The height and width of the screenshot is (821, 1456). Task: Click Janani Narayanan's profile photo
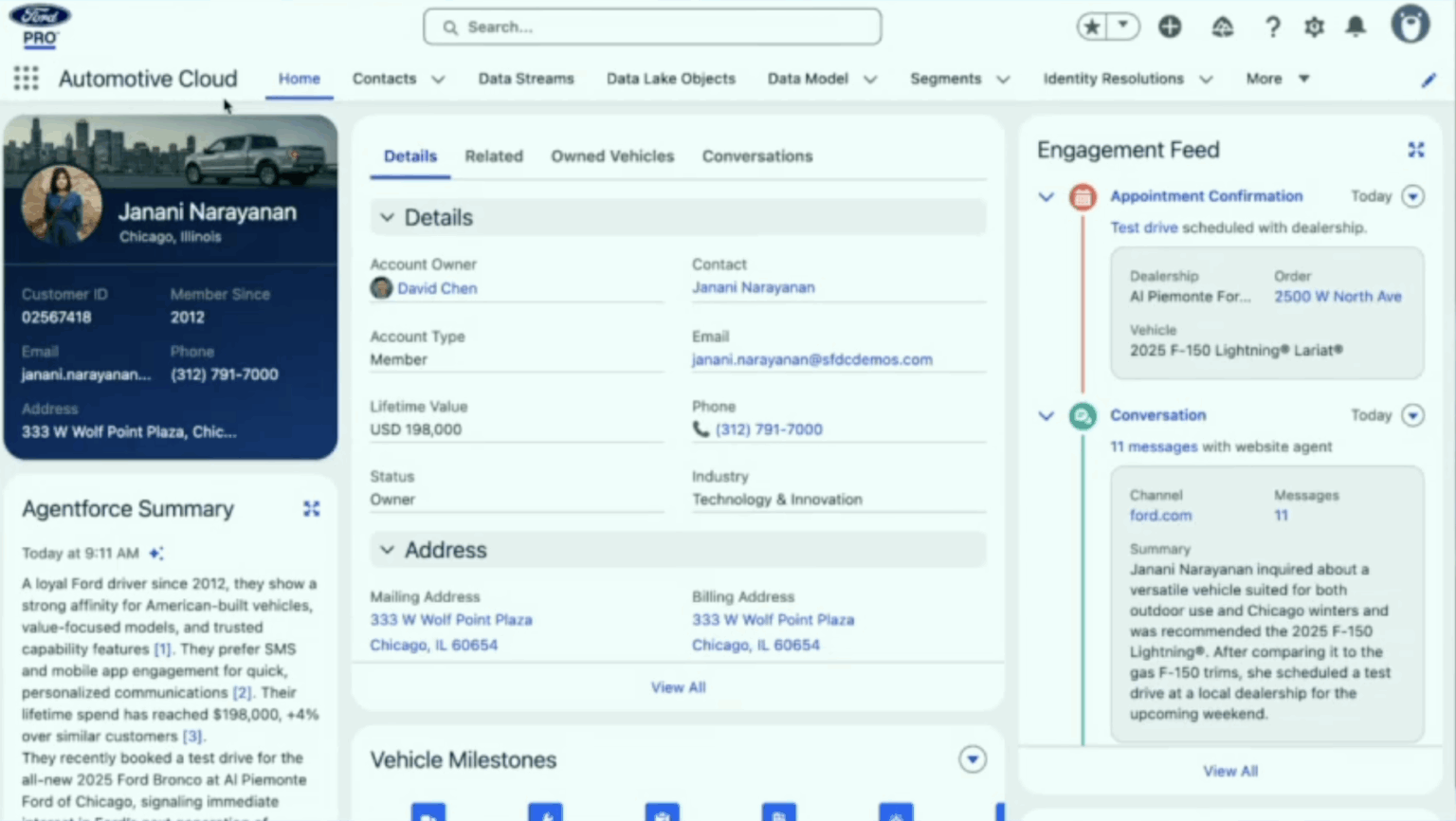(x=62, y=206)
